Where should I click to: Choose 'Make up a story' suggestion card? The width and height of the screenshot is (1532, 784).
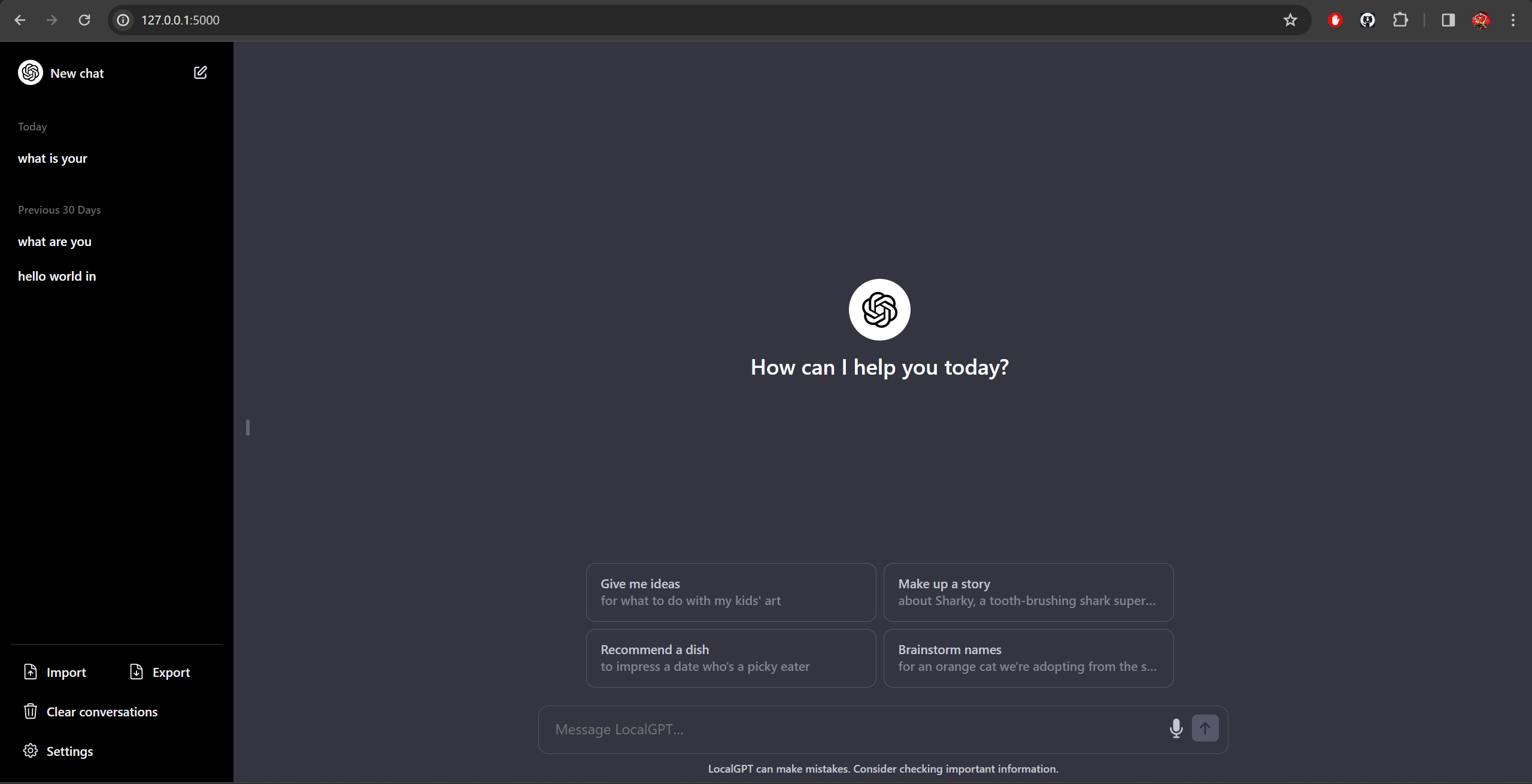pyautogui.click(x=1028, y=592)
